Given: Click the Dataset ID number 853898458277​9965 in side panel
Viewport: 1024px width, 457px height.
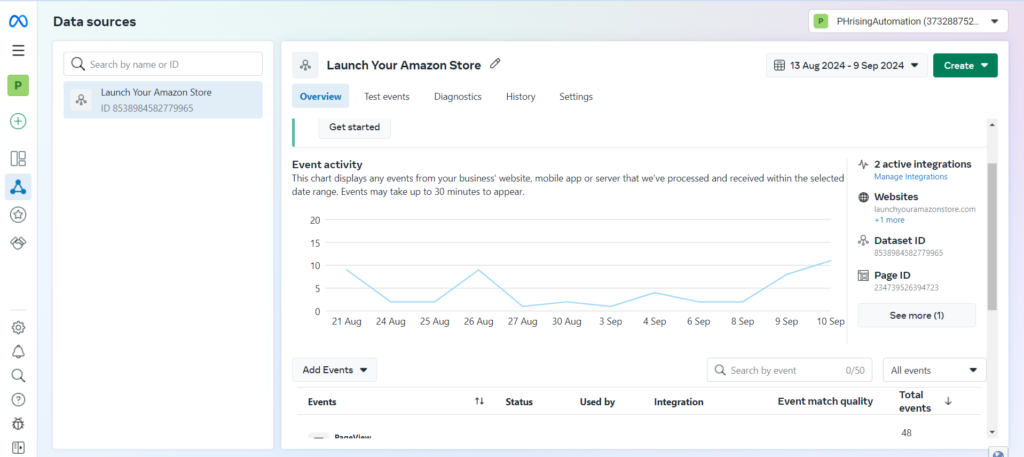Looking at the screenshot, I should click(x=908, y=253).
